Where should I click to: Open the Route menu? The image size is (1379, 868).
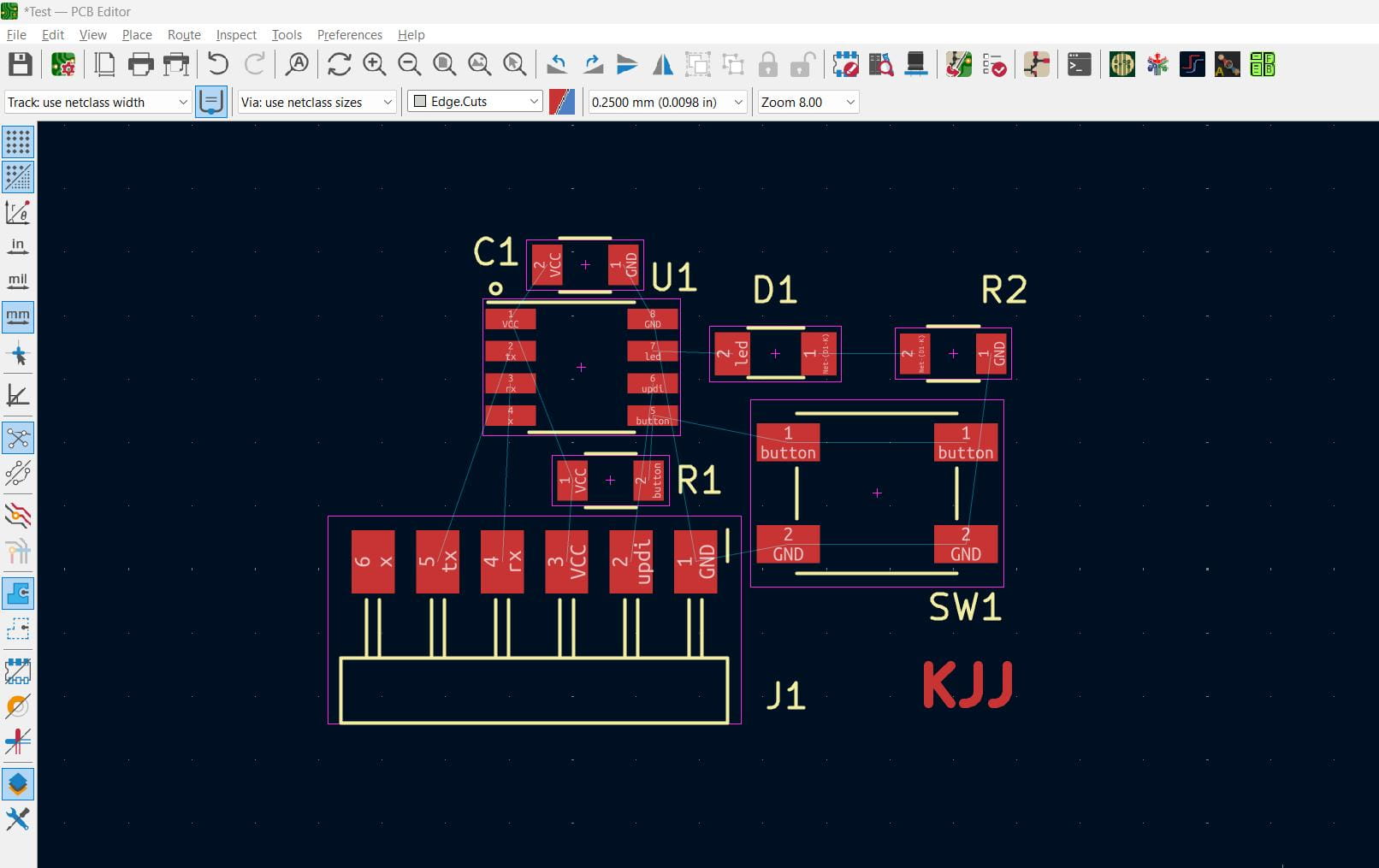(x=184, y=34)
